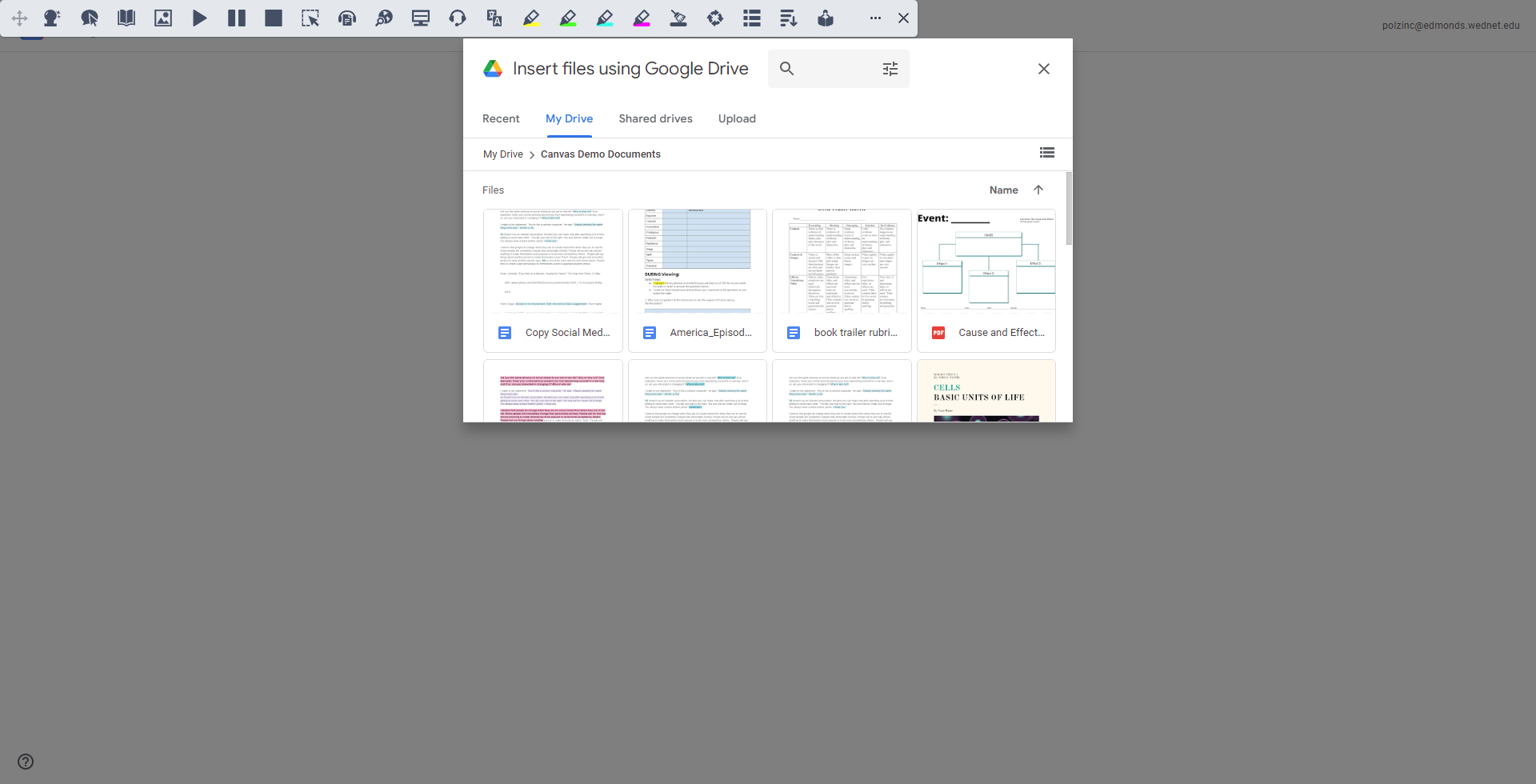1536x784 pixels.
Task: Select the Cause and Effect... PDF thumbnail
Action: click(x=986, y=262)
